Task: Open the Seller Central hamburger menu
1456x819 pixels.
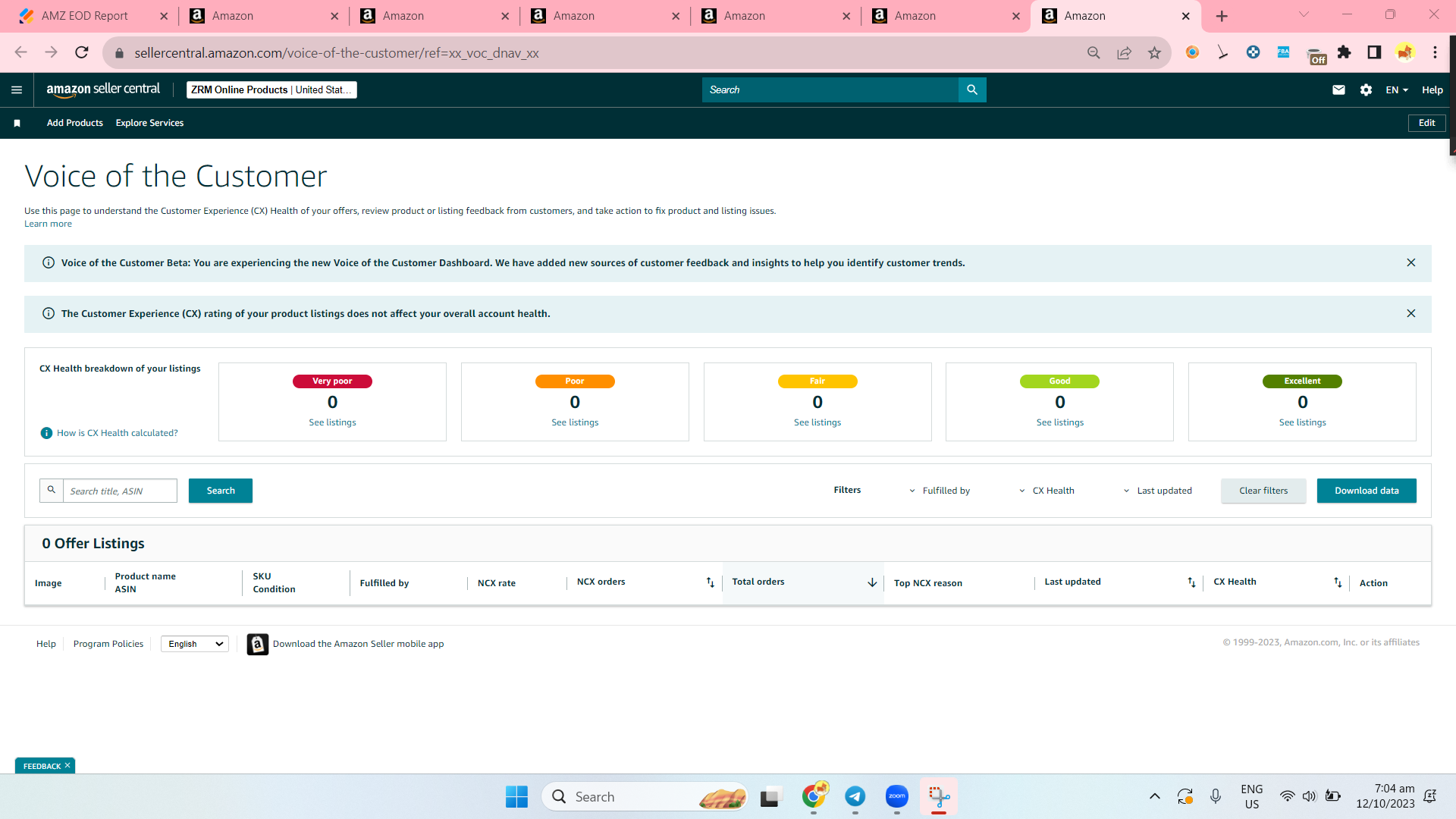Action: [x=17, y=89]
